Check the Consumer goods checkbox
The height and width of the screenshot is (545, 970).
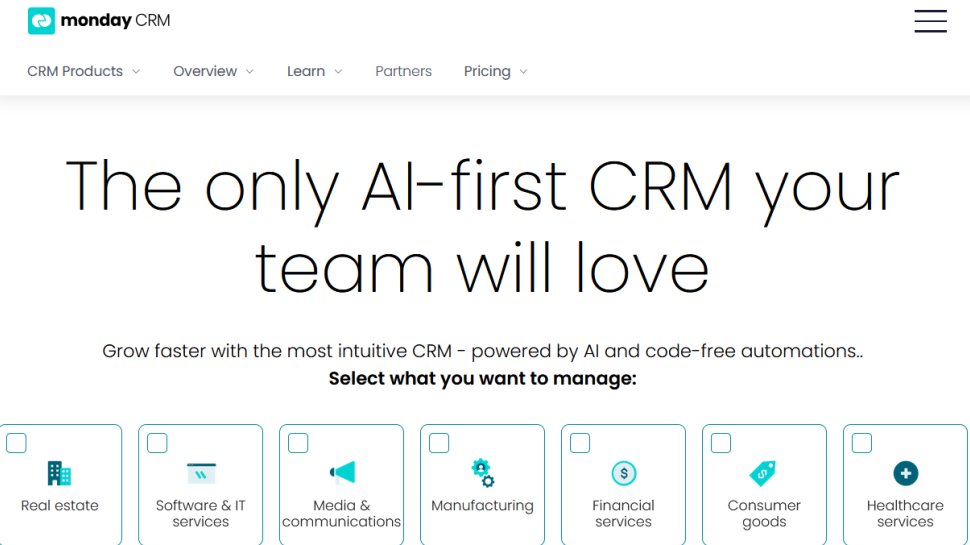[721, 443]
